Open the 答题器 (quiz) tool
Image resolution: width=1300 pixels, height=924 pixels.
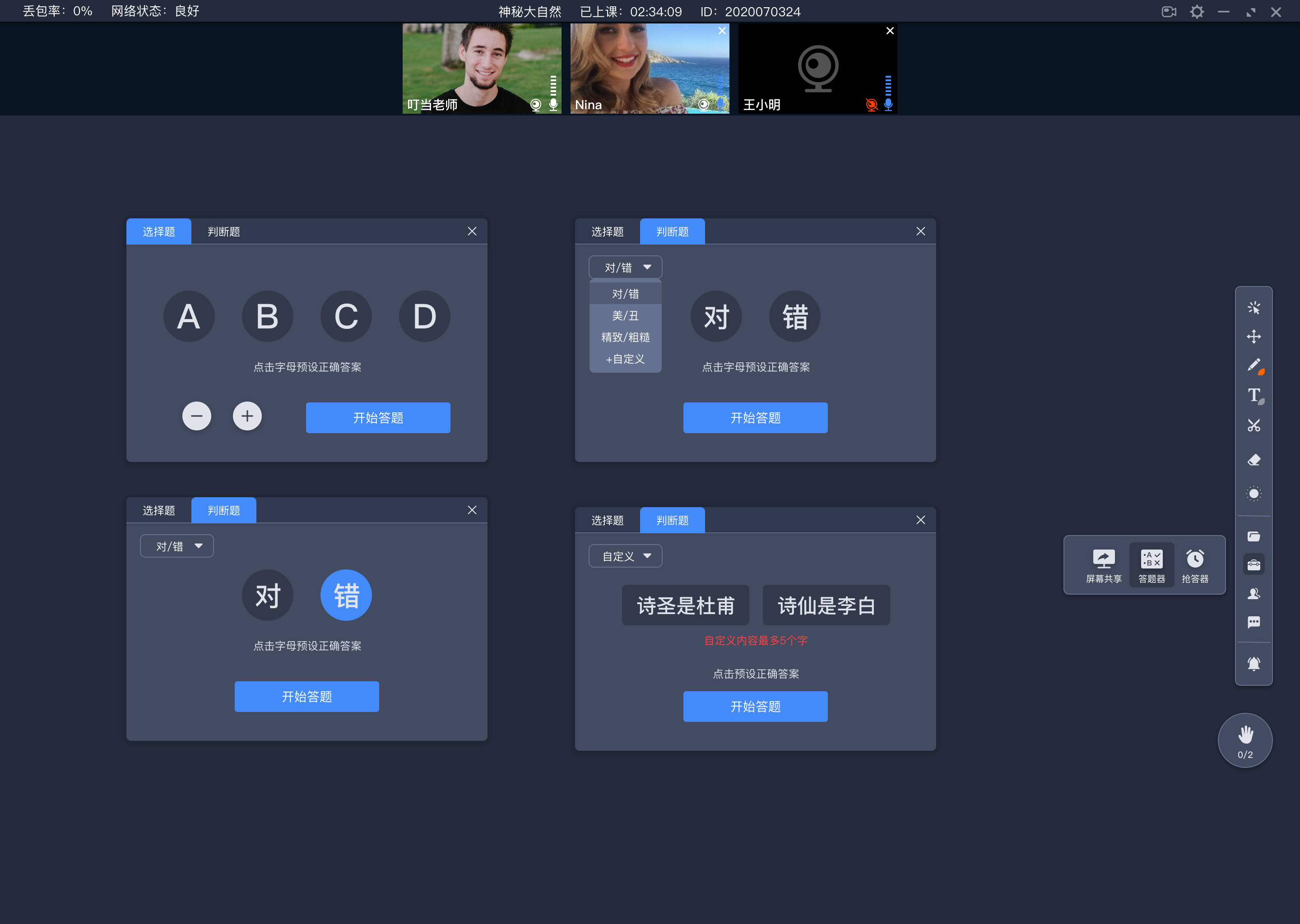pyautogui.click(x=1150, y=563)
